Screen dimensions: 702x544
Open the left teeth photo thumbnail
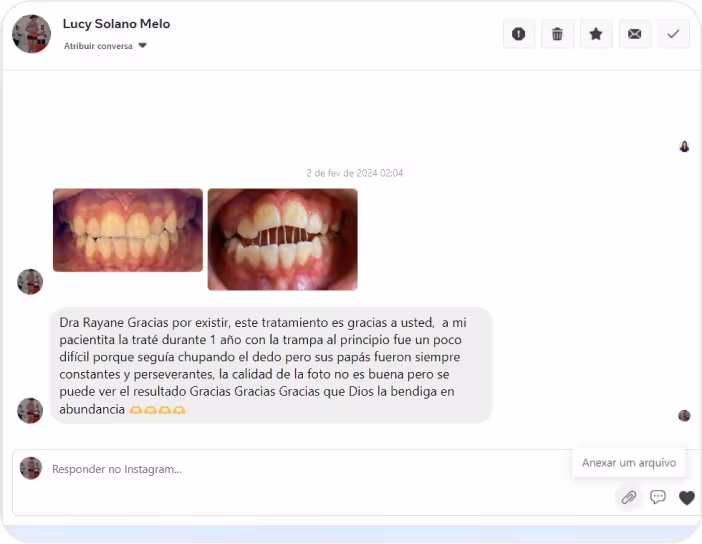coord(128,230)
